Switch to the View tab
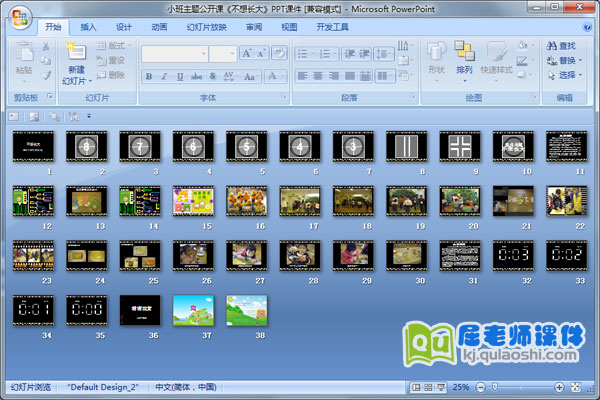Image resolution: width=600 pixels, height=400 pixels. pyautogui.click(x=289, y=27)
